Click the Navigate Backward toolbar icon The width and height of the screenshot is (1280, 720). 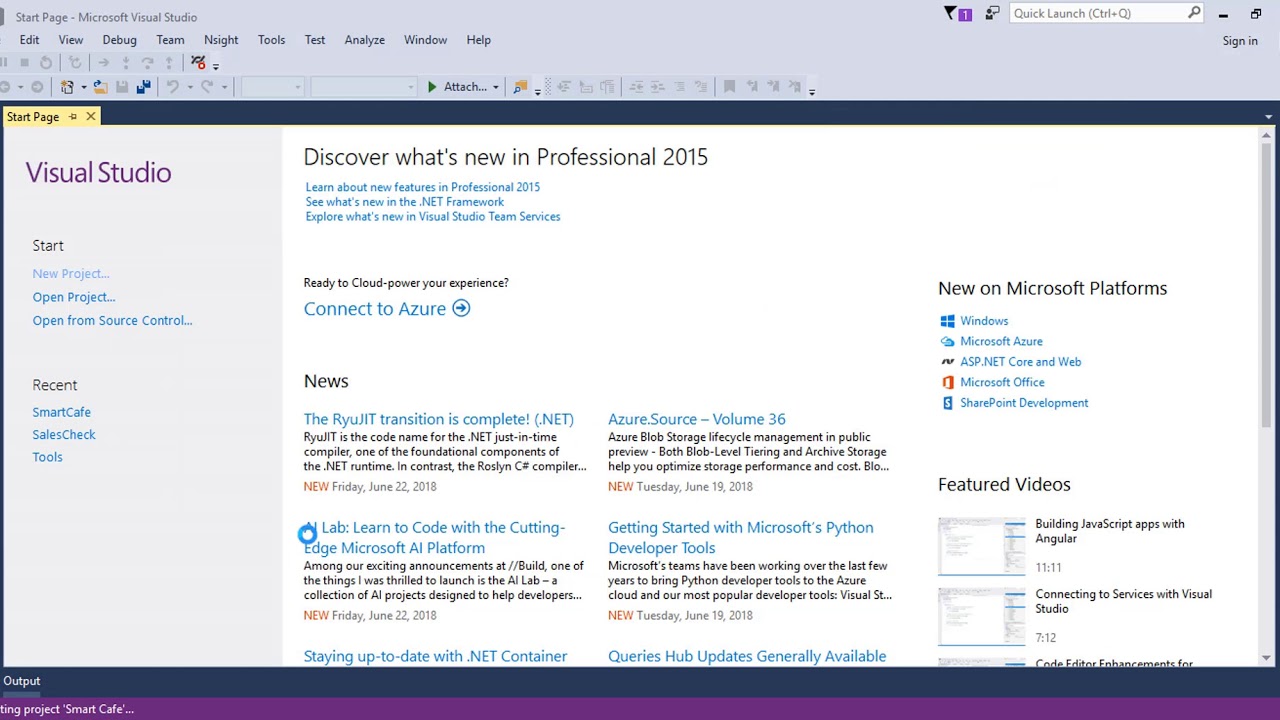[5, 87]
